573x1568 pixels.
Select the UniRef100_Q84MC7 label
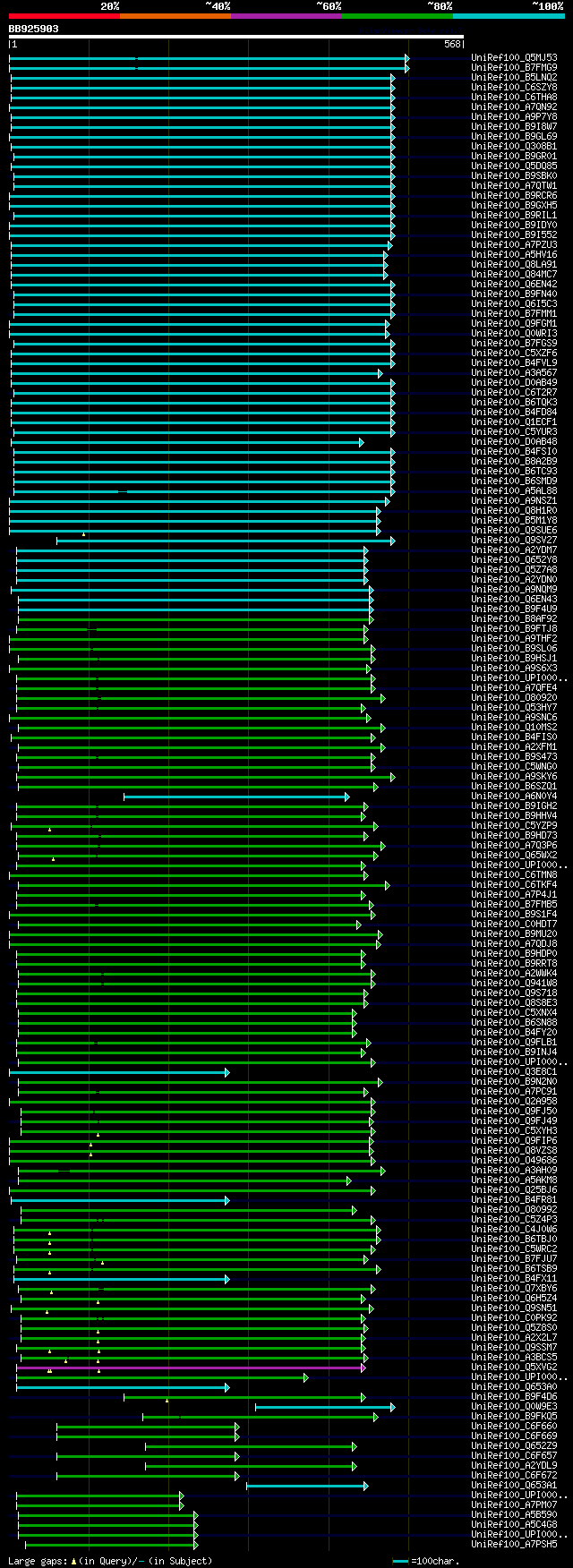514,275
